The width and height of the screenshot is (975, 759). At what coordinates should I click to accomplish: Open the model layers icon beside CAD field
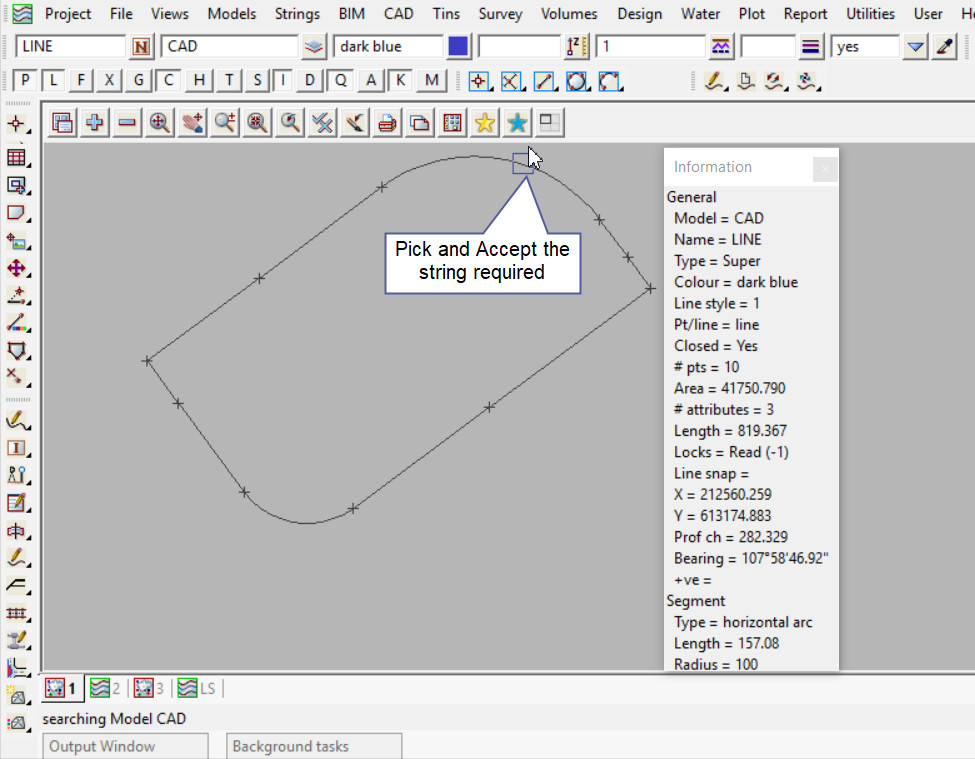pyautogui.click(x=314, y=47)
